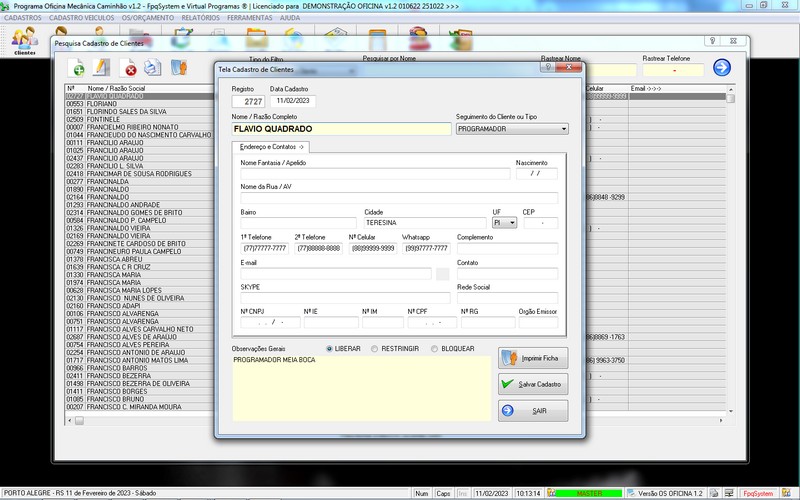Viewport: 800px width, 500px height.
Task: Click the Clientes icon in main toolbar
Action: click(x=24, y=40)
